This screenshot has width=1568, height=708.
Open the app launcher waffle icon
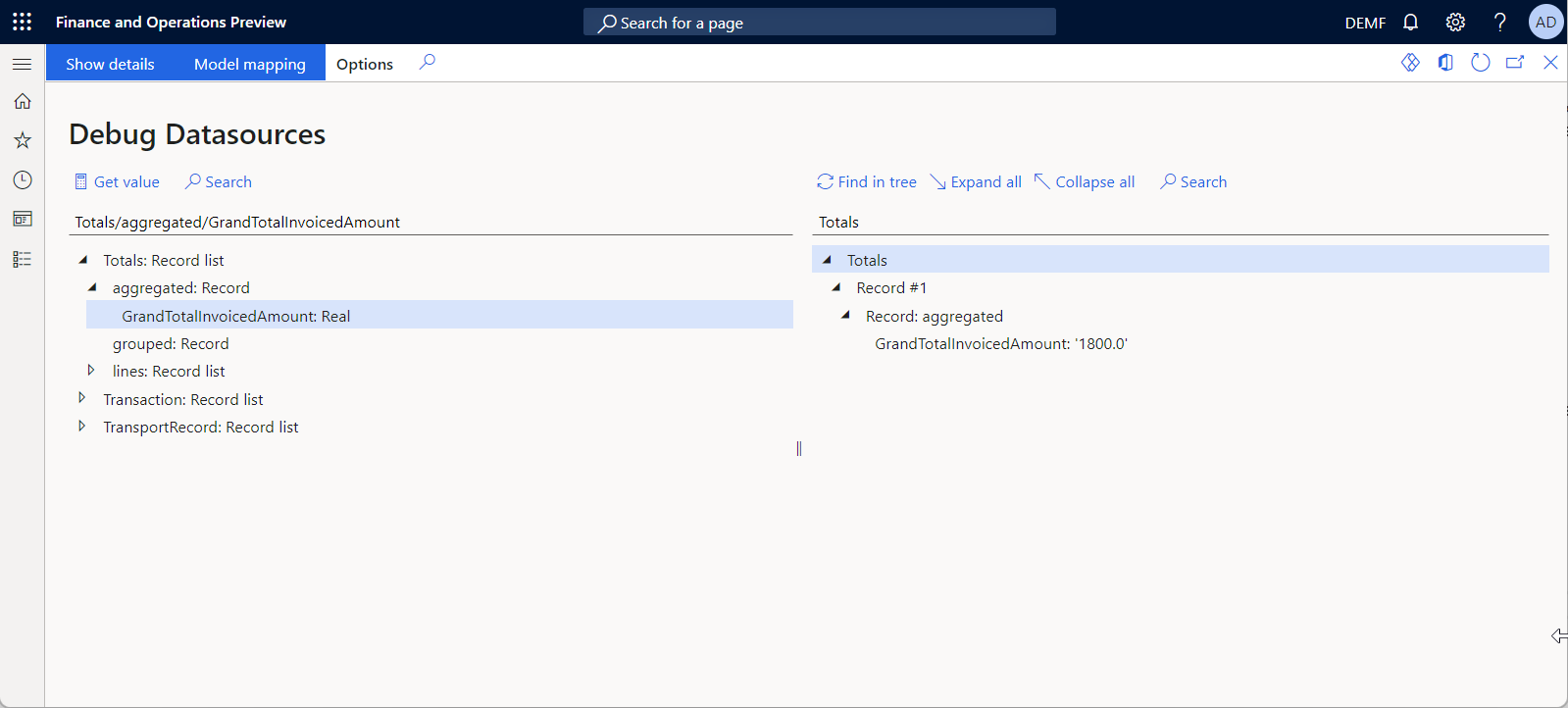pyautogui.click(x=22, y=22)
